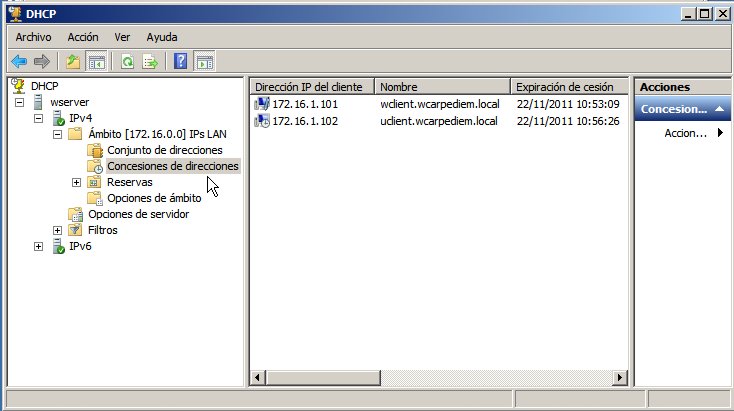Collapse the Concesion... actions section arrow
Image resolution: width=734 pixels, height=411 pixels.
click(719, 109)
